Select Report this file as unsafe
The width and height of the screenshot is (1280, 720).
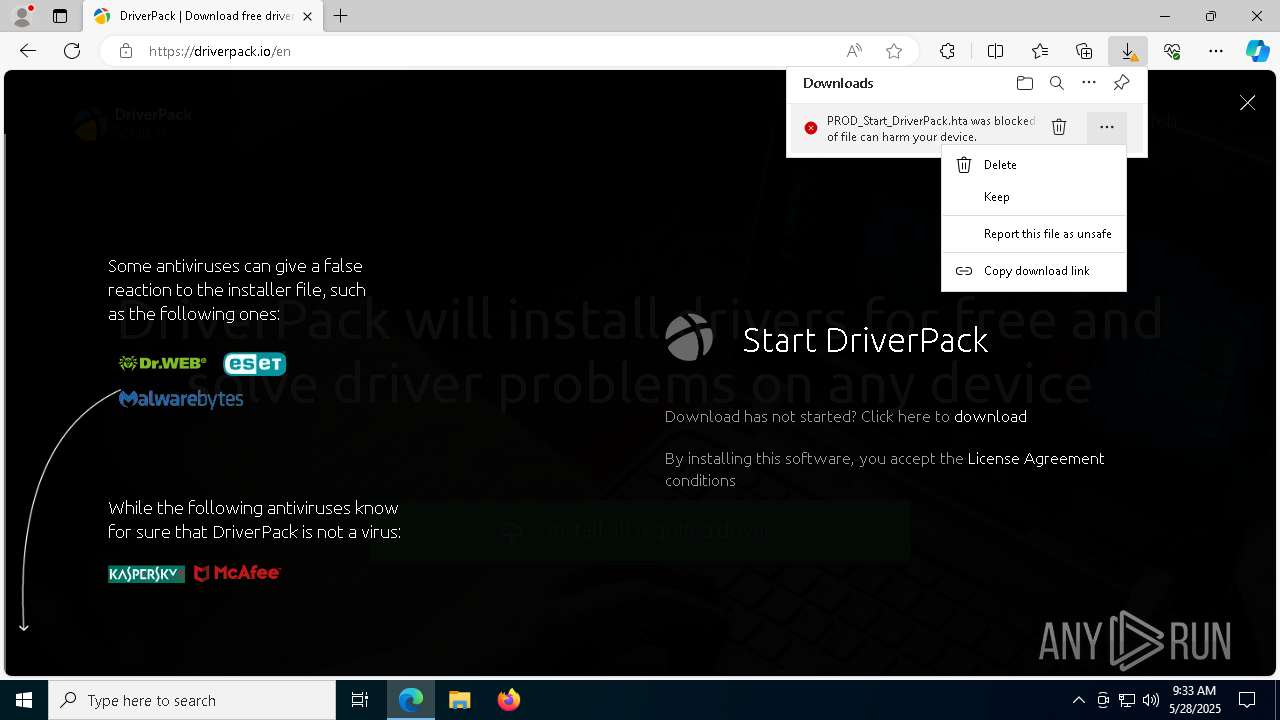point(1034,234)
